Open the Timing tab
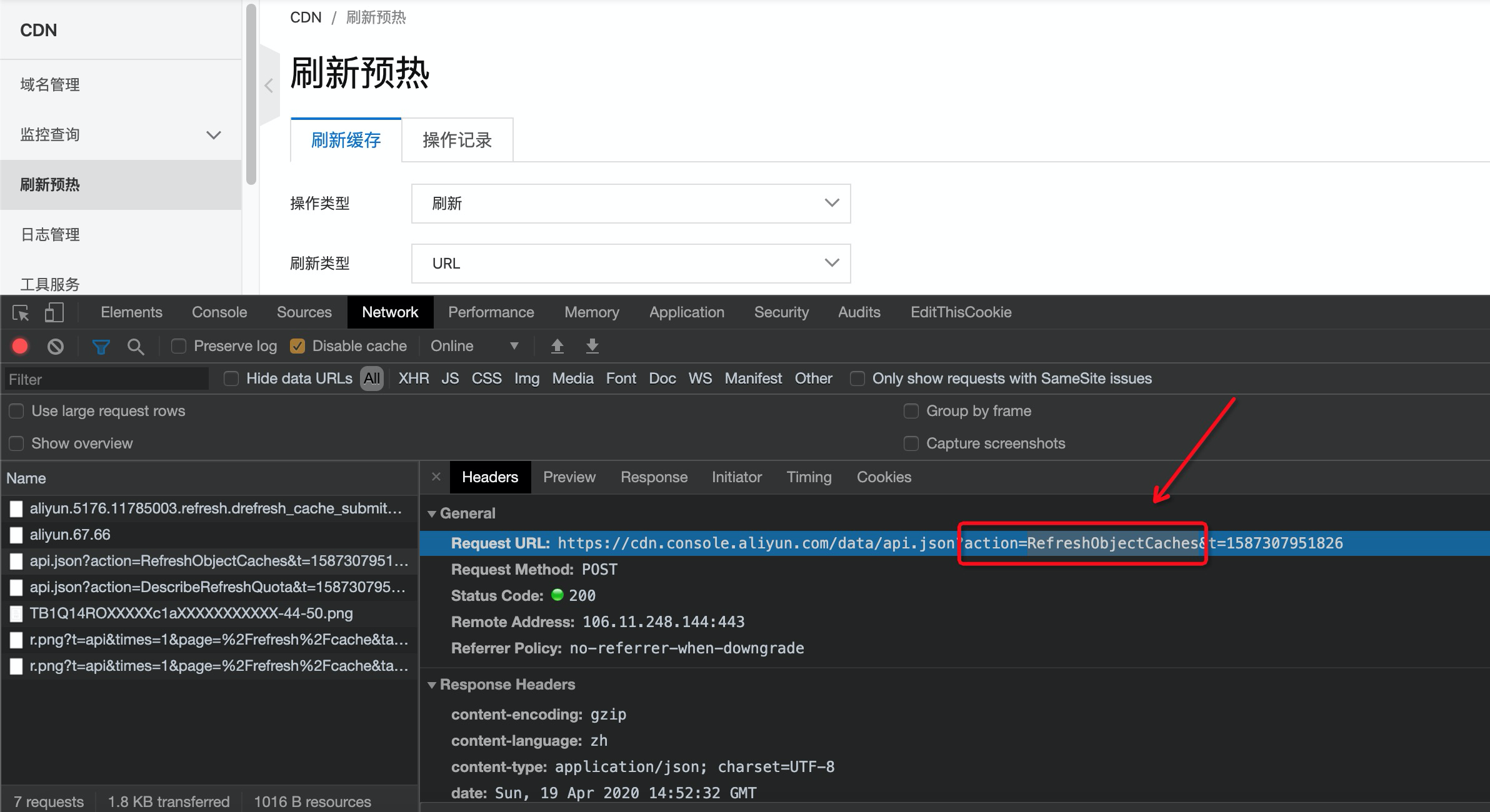 [x=809, y=477]
